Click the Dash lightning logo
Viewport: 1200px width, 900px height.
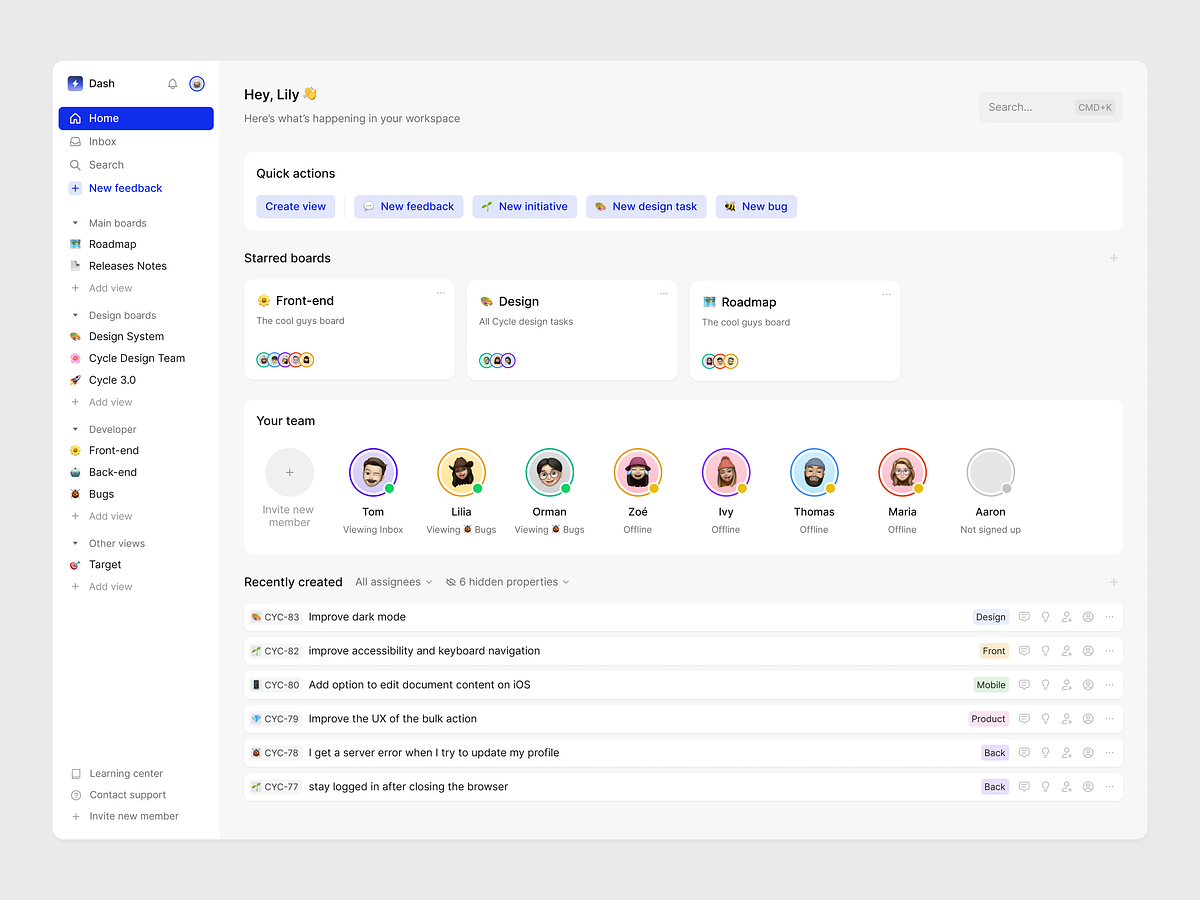pyautogui.click(x=74, y=83)
